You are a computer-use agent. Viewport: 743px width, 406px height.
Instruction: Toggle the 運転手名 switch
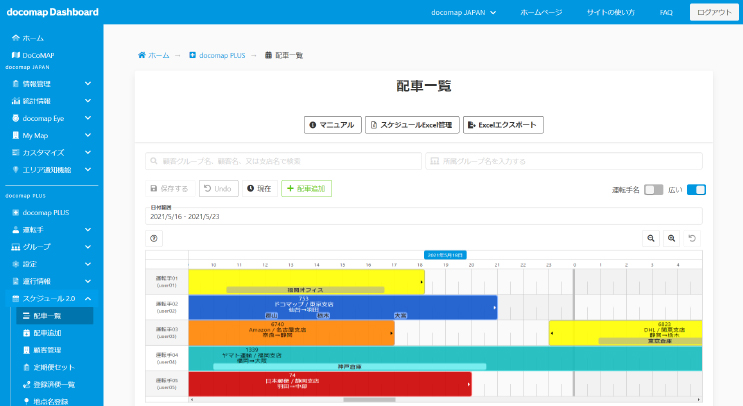point(653,189)
